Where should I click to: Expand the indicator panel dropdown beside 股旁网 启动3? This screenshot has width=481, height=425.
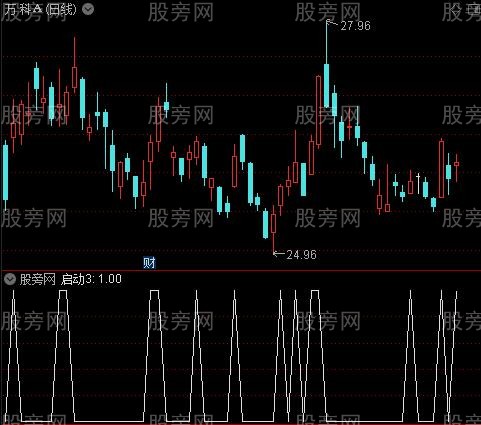click(x=10, y=279)
